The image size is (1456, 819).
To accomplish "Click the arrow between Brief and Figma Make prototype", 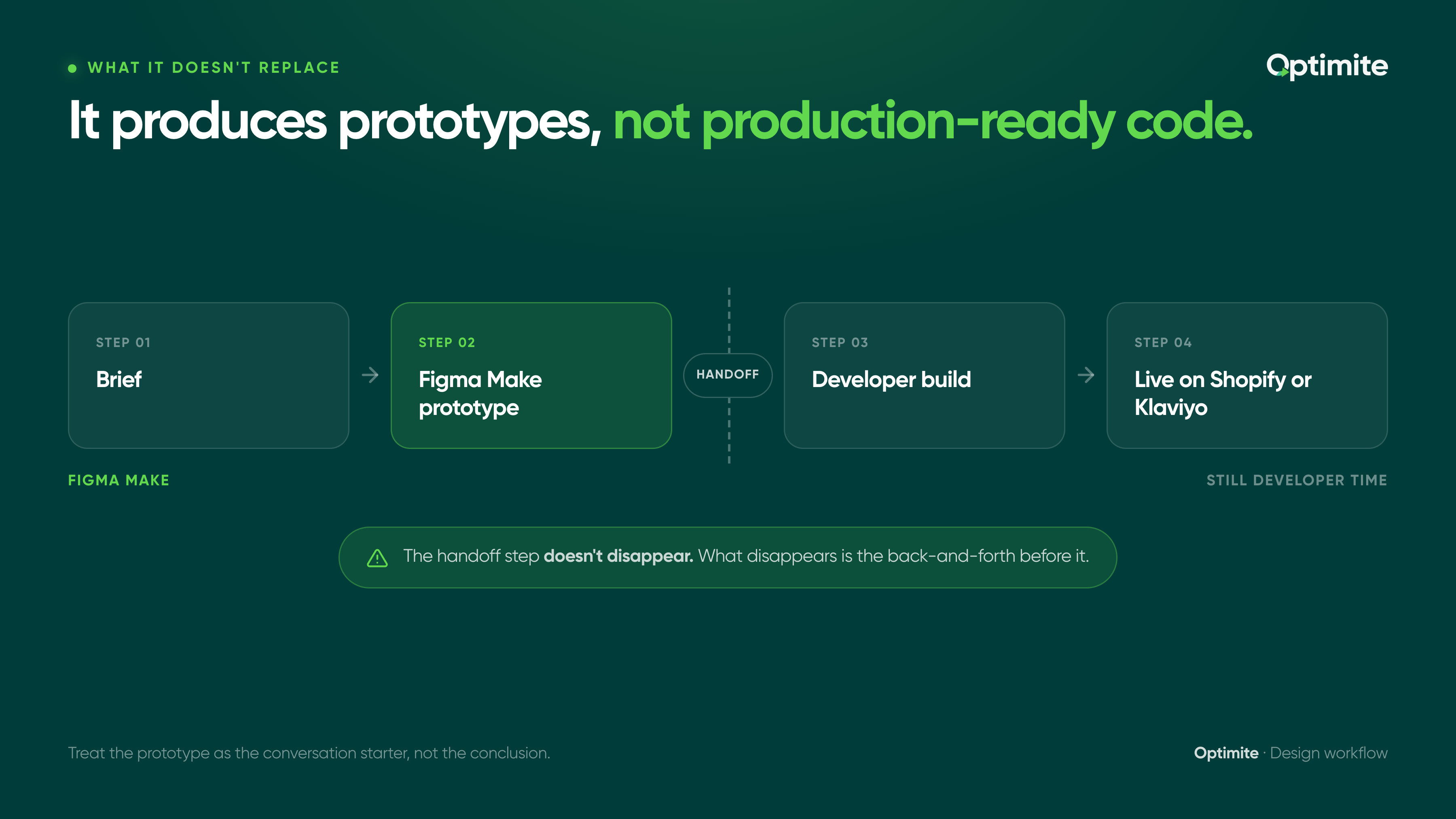I will point(370,375).
